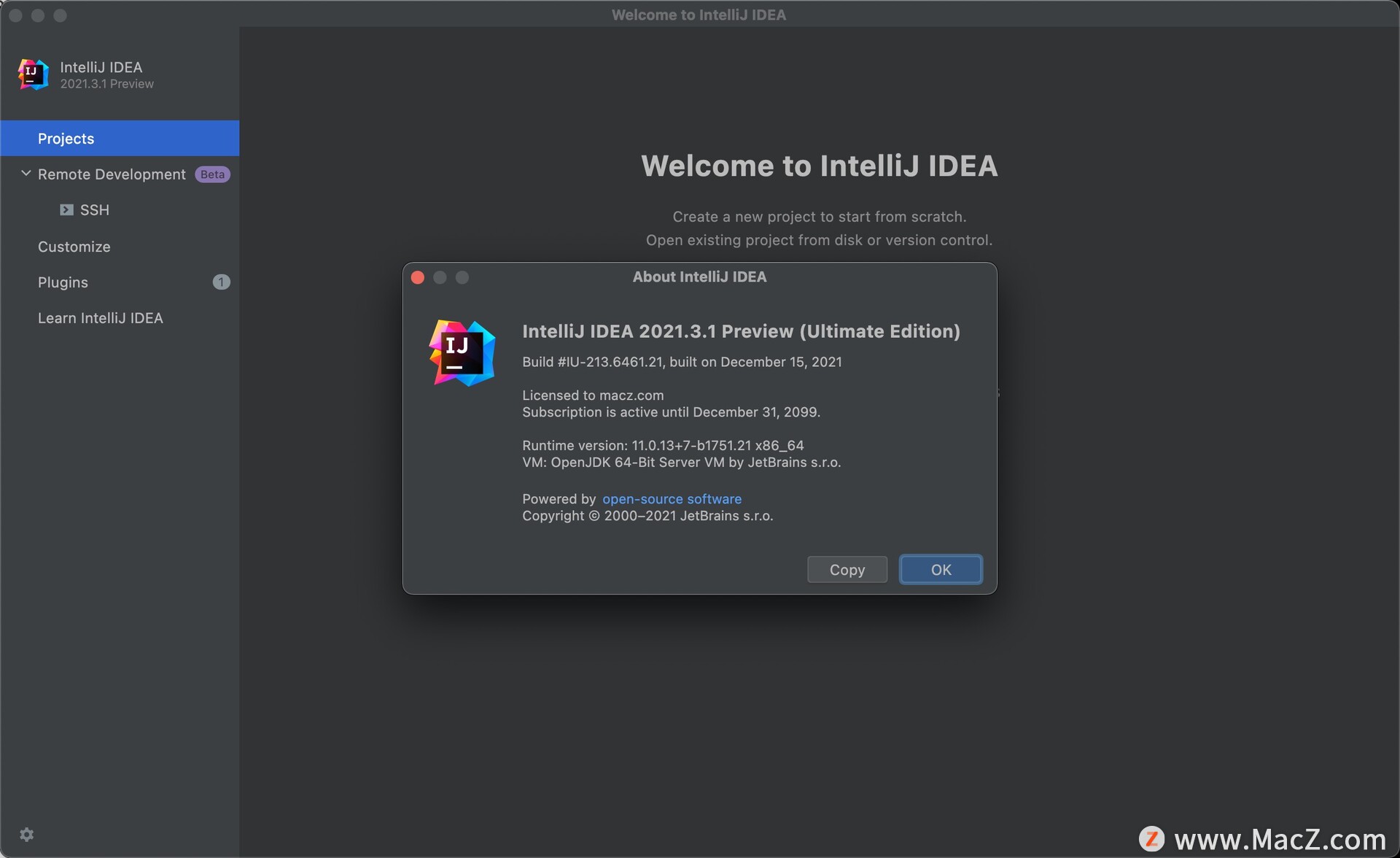Click the main window minimize button
This screenshot has height=858, width=1400.
(38, 15)
